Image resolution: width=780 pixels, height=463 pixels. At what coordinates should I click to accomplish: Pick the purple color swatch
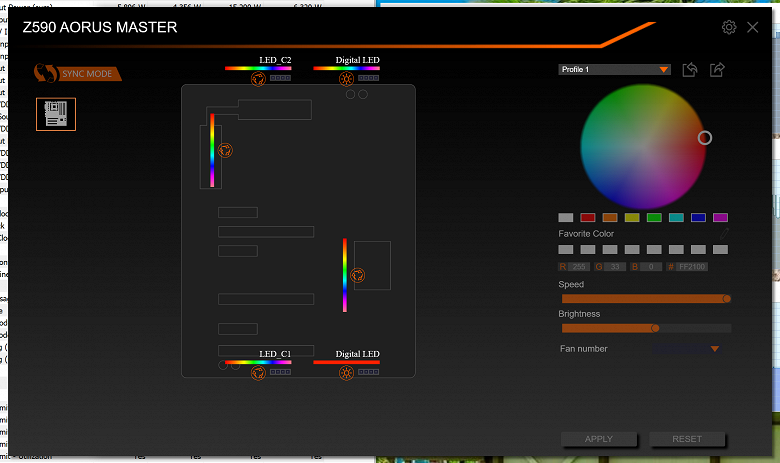tap(720, 217)
